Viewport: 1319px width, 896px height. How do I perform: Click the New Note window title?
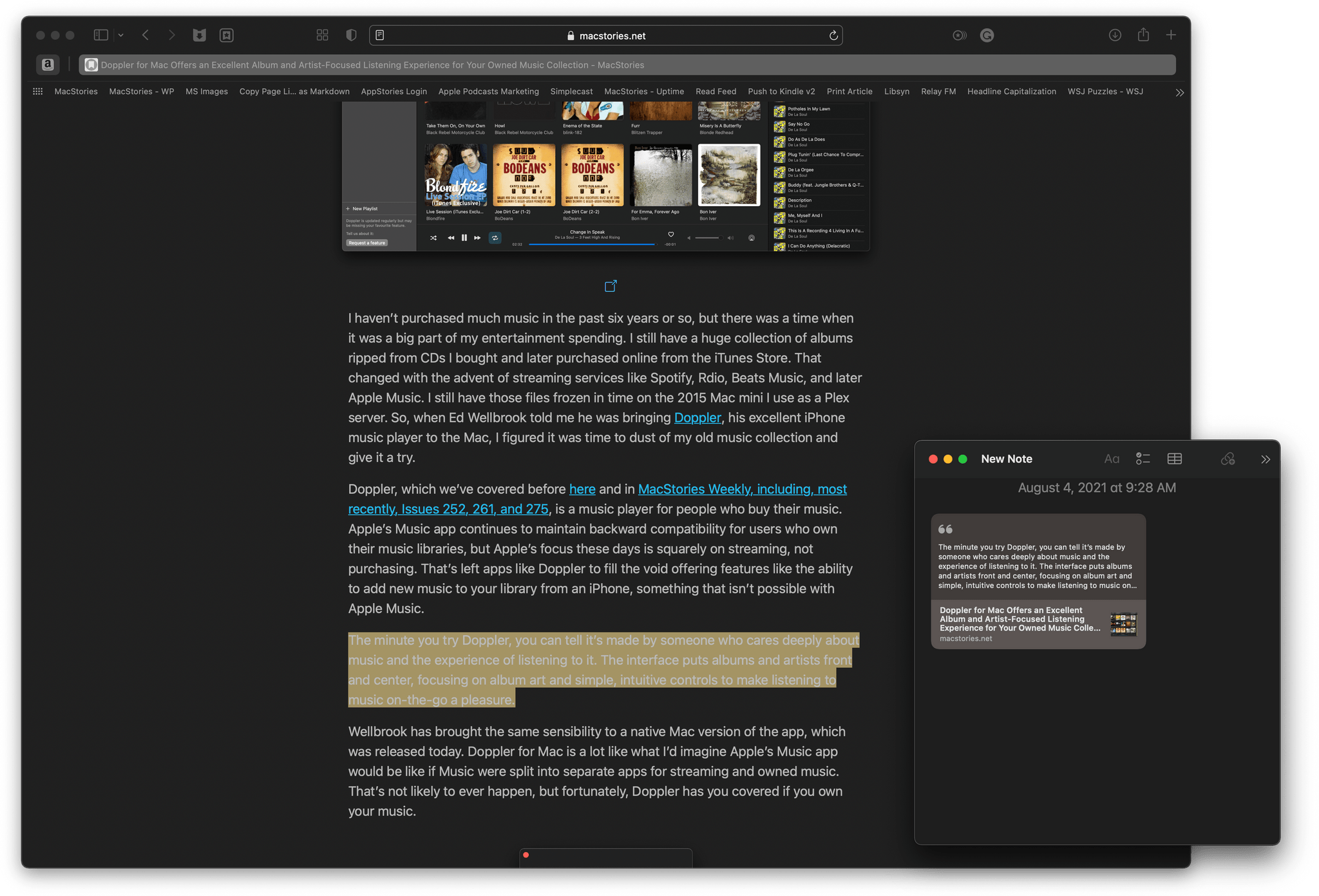pos(1007,459)
